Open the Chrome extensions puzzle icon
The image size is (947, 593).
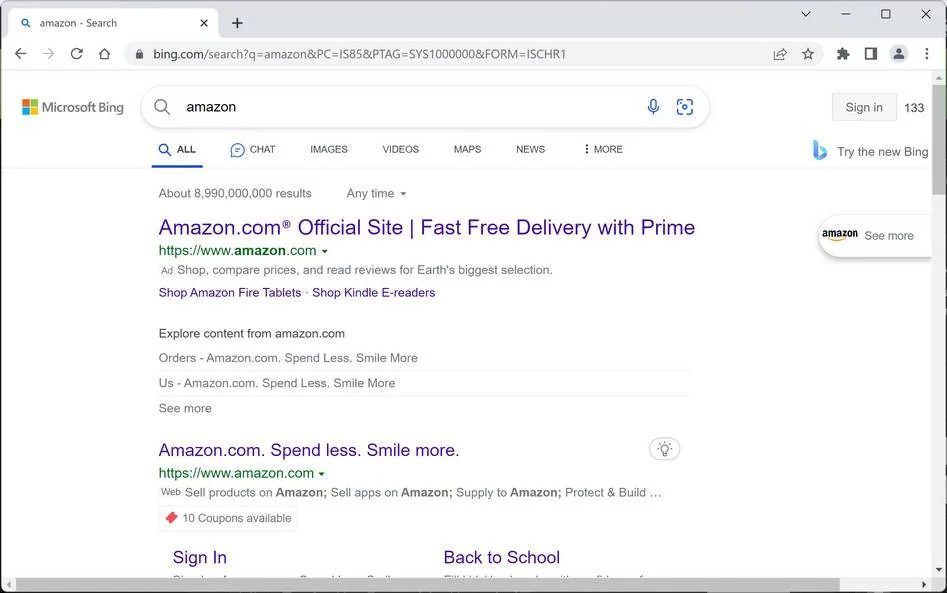tap(843, 54)
